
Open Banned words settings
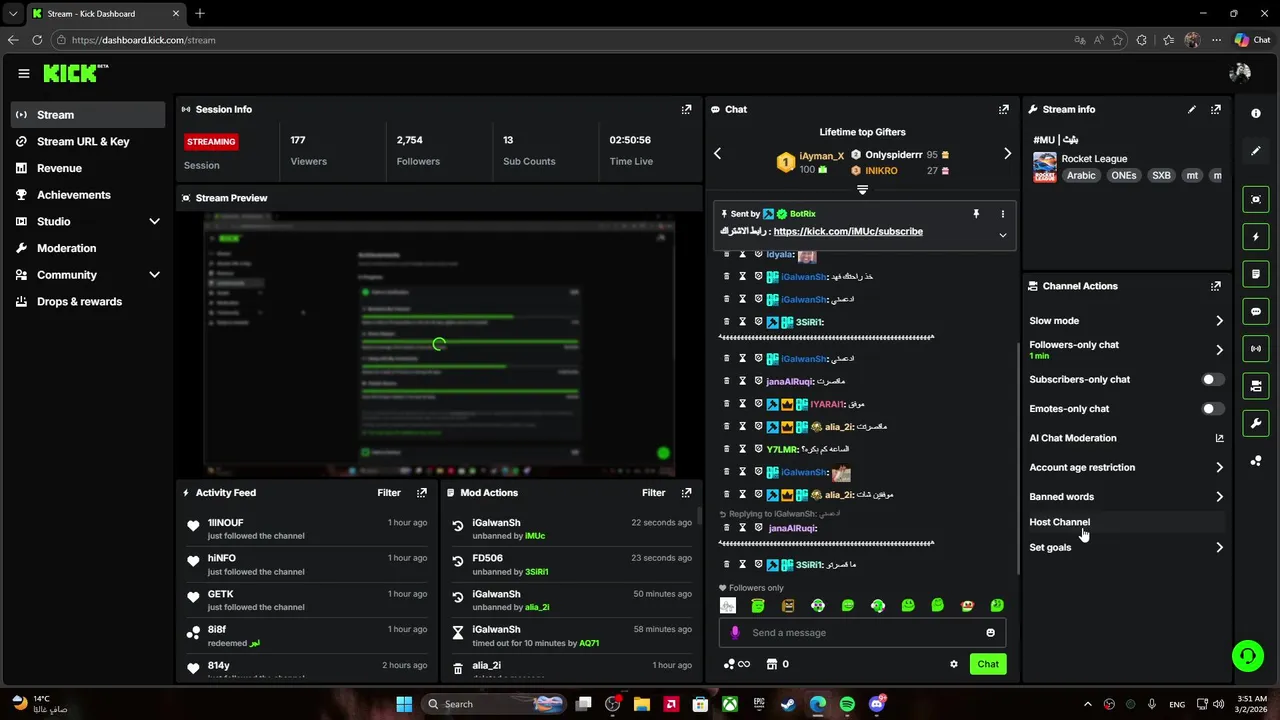[1126, 497]
